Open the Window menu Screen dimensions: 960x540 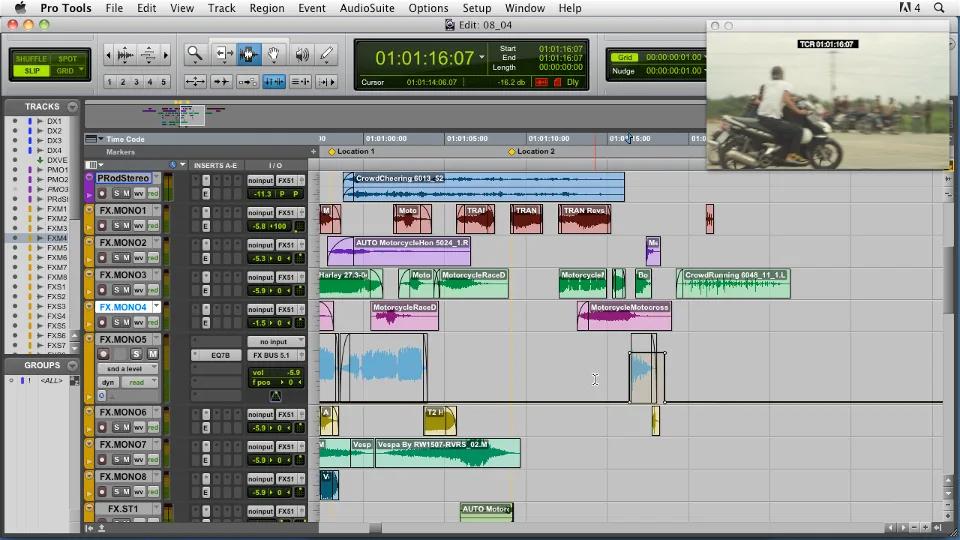tap(525, 8)
